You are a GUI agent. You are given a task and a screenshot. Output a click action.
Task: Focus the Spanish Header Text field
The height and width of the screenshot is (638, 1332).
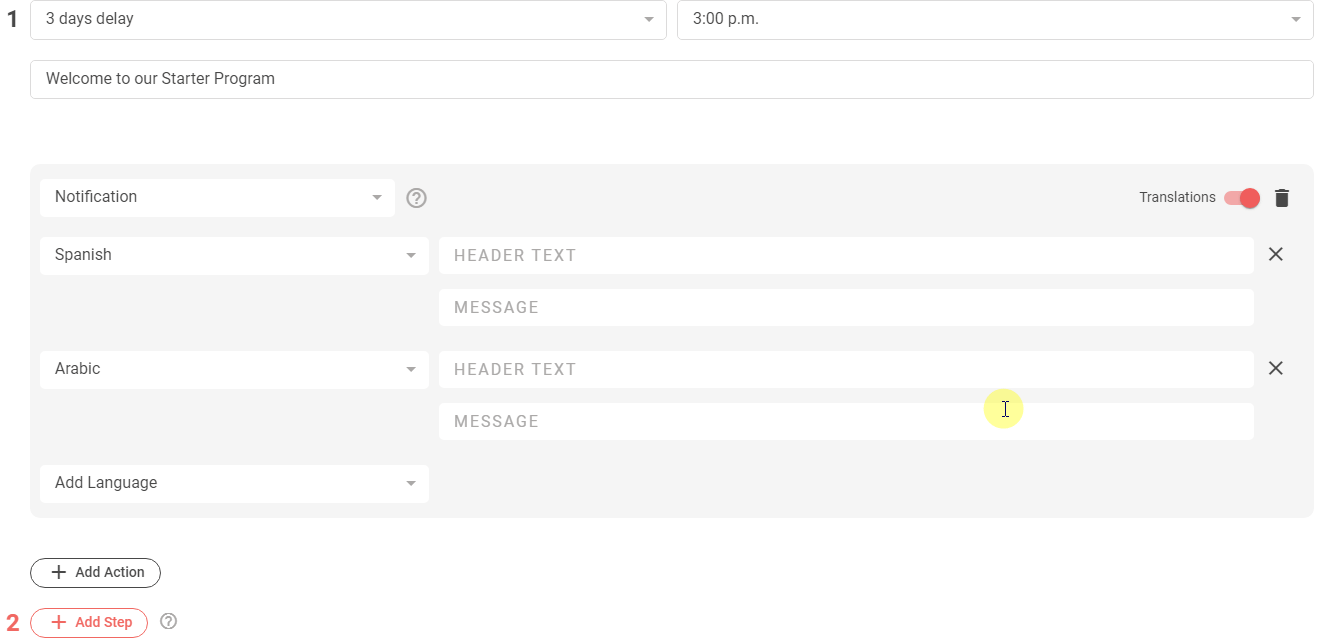click(x=845, y=256)
